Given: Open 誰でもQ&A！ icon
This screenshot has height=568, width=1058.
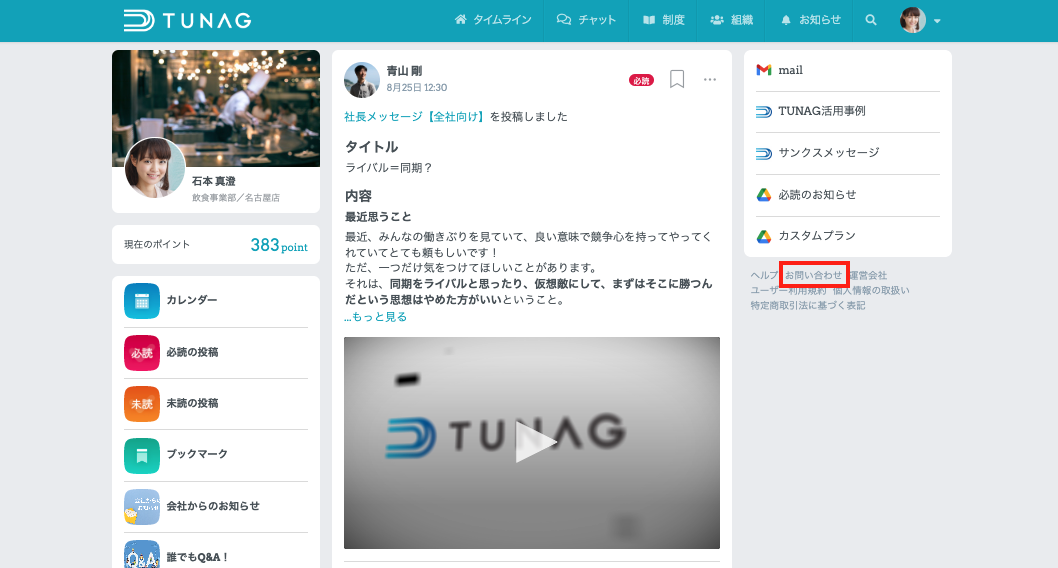Looking at the screenshot, I should point(142,555).
